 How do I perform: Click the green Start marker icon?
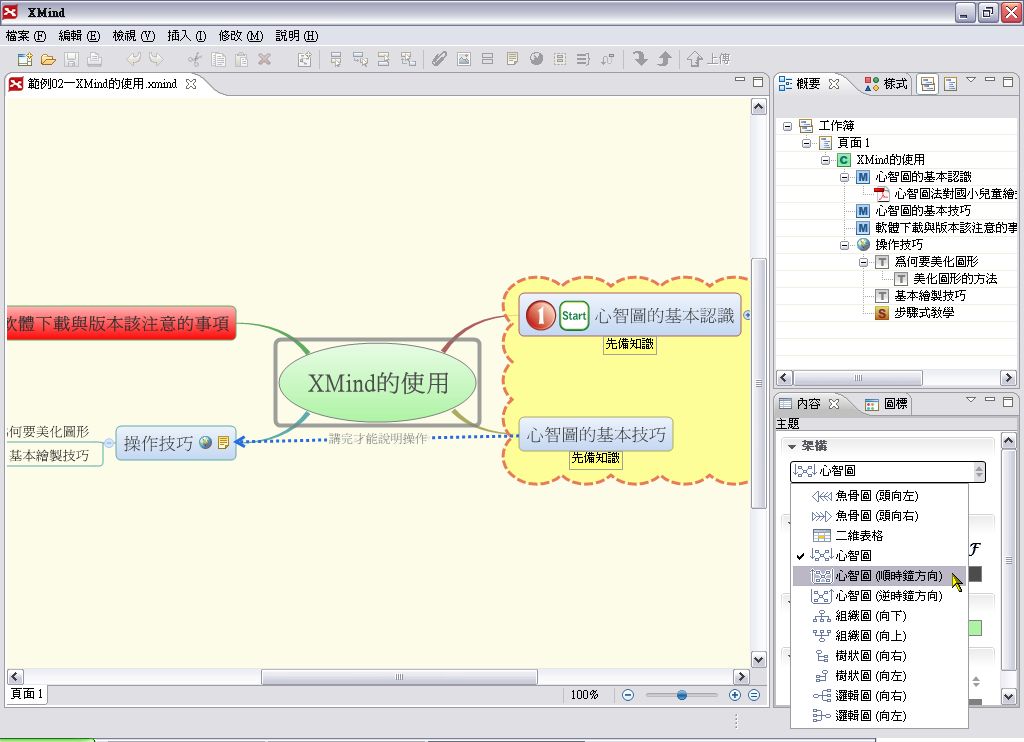tap(574, 315)
